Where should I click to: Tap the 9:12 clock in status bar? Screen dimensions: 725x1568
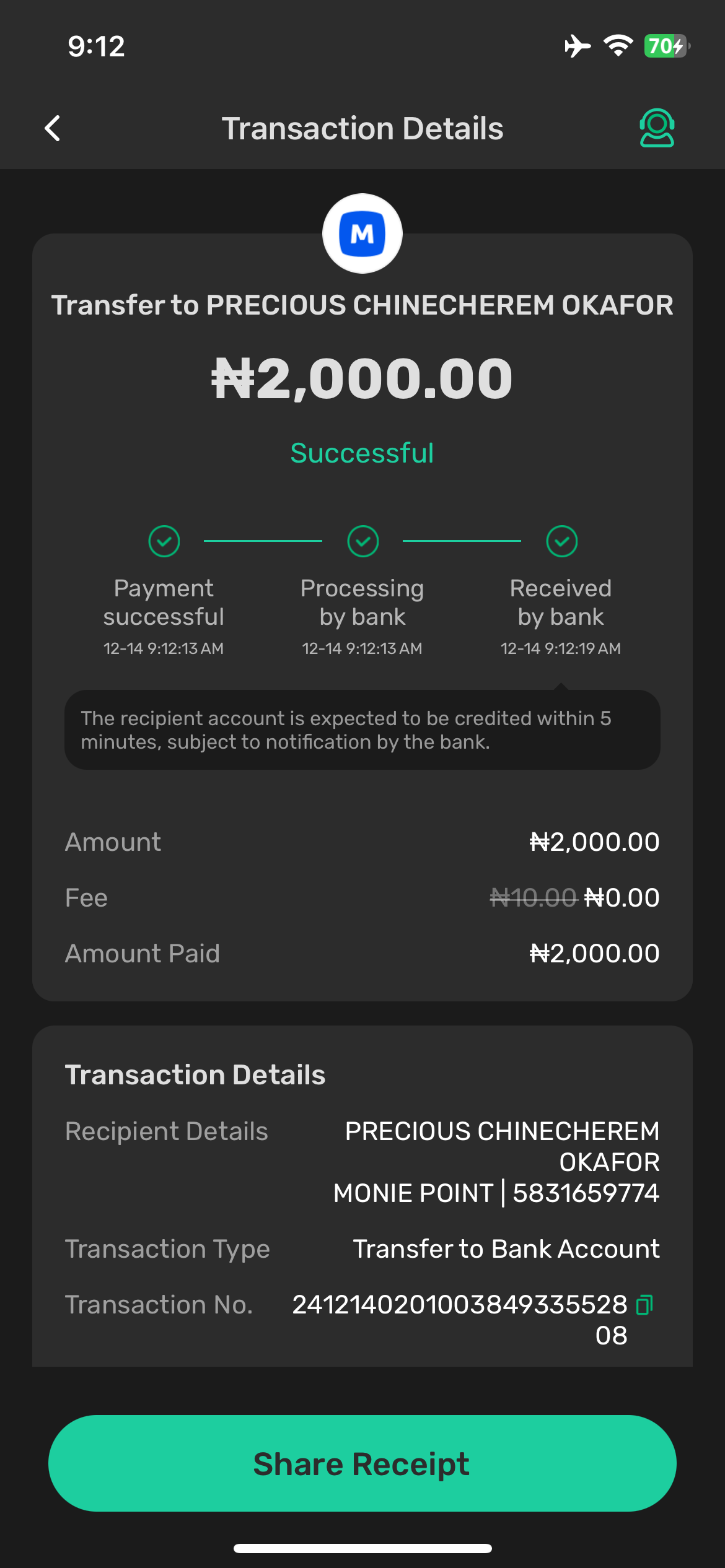[97, 46]
